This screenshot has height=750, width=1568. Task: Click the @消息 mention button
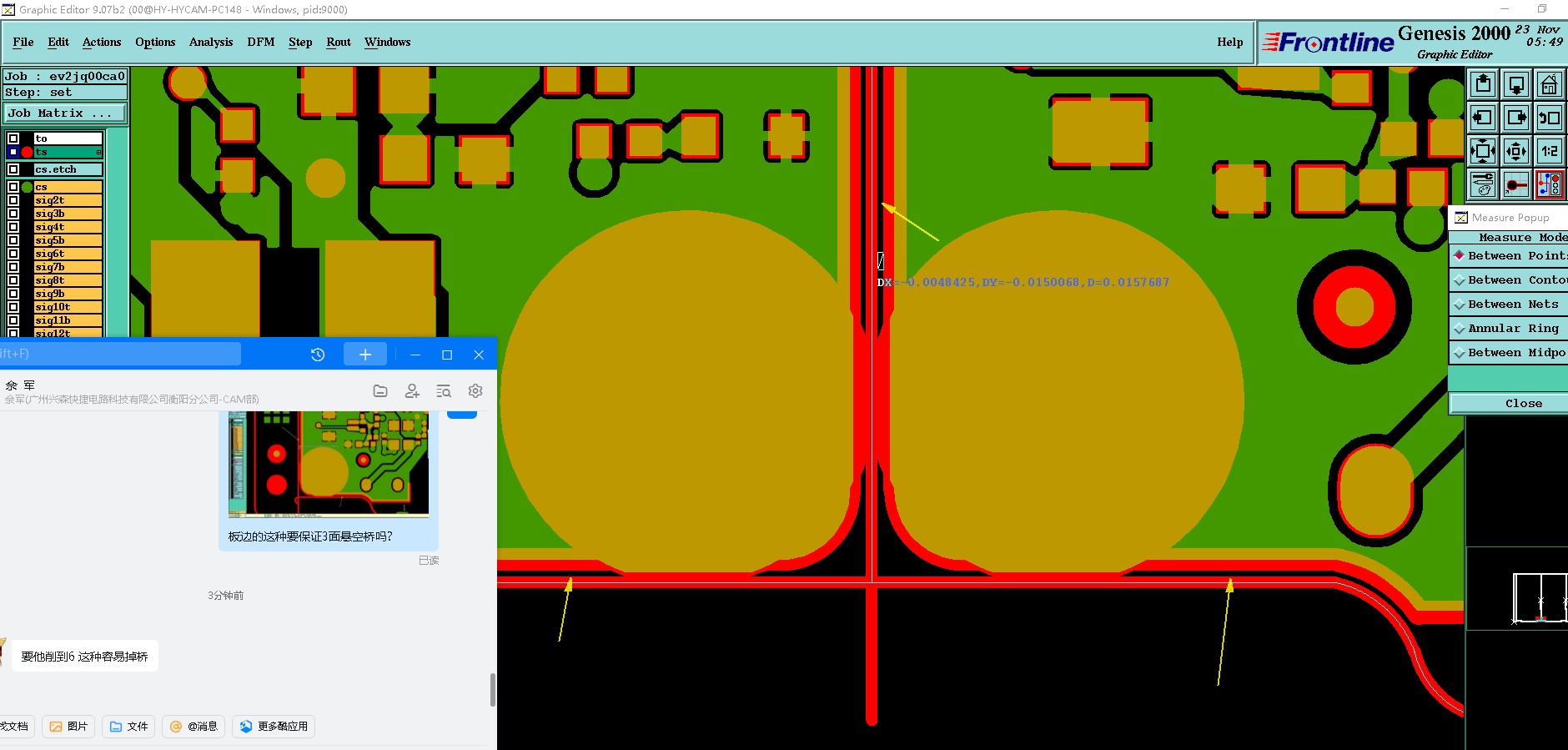point(193,727)
